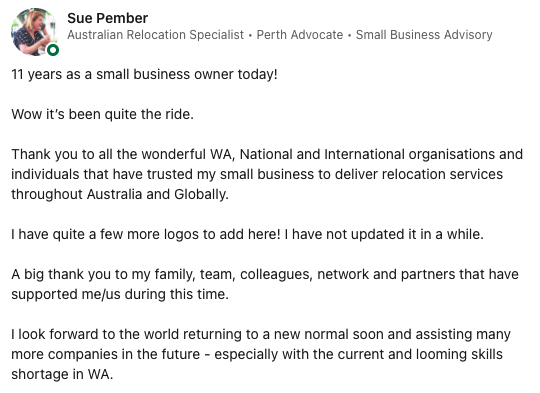Viewport: 540px width, 393px height.
Task: Click the 'Wow it's been quite the ride' sentence
Action: click(x=103, y=114)
